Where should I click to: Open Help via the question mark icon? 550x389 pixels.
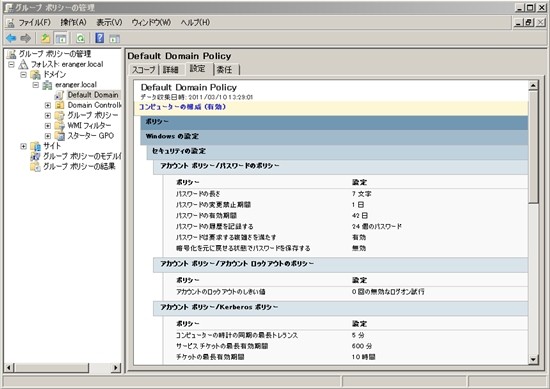(100, 38)
